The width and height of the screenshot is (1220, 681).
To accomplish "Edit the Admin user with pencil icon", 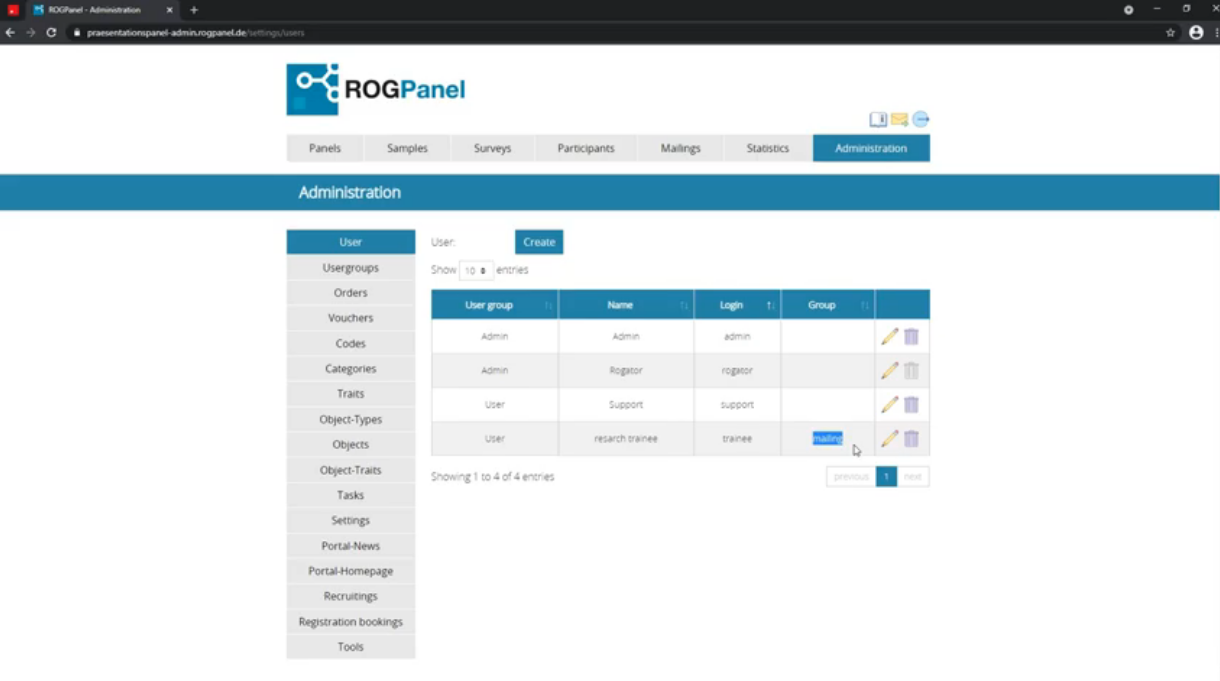I will pos(889,337).
